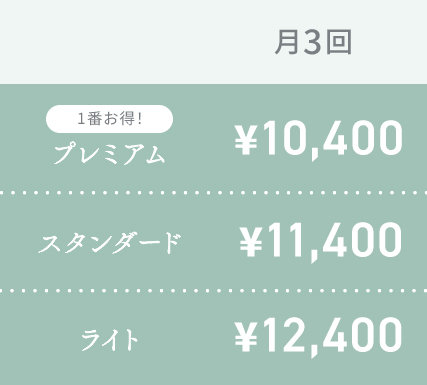Click the ム character of プレミアム
This screenshot has height=385, width=427.
(155, 155)
